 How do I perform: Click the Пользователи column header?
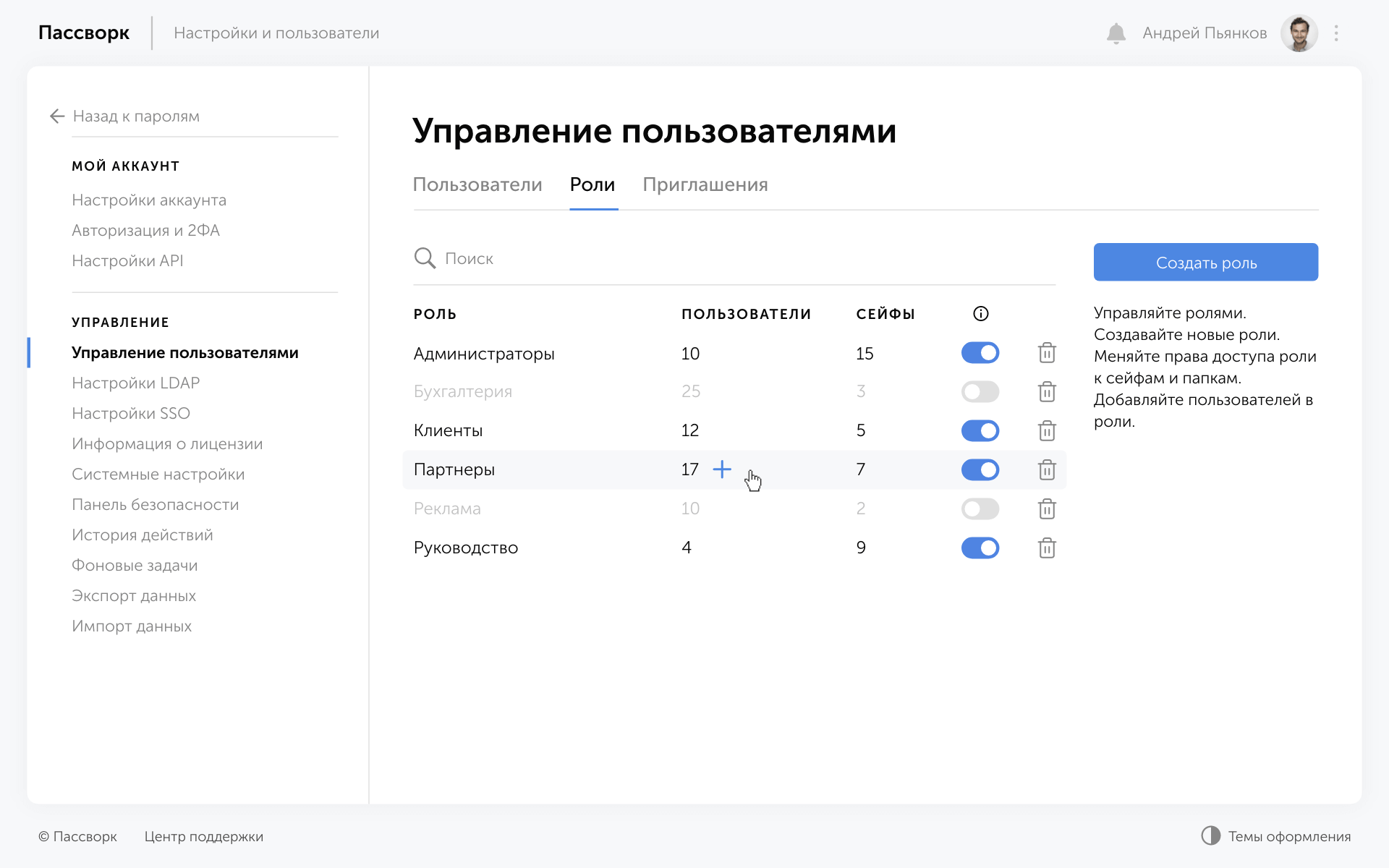(746, 314)
